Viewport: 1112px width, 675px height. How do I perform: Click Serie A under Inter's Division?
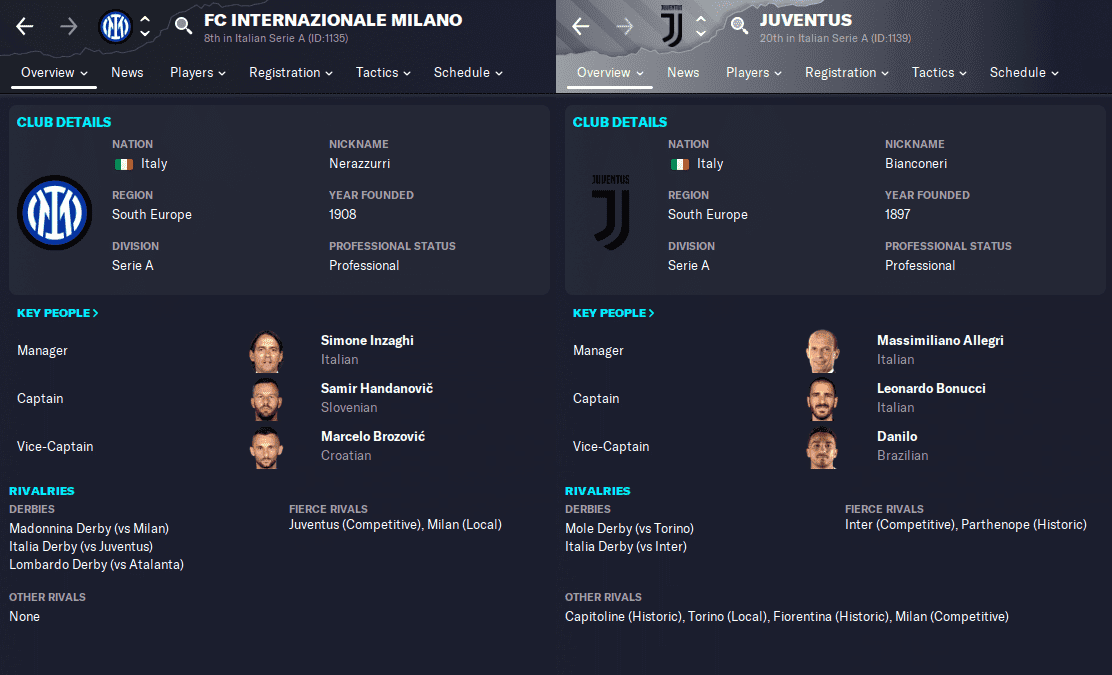point(133,266)
